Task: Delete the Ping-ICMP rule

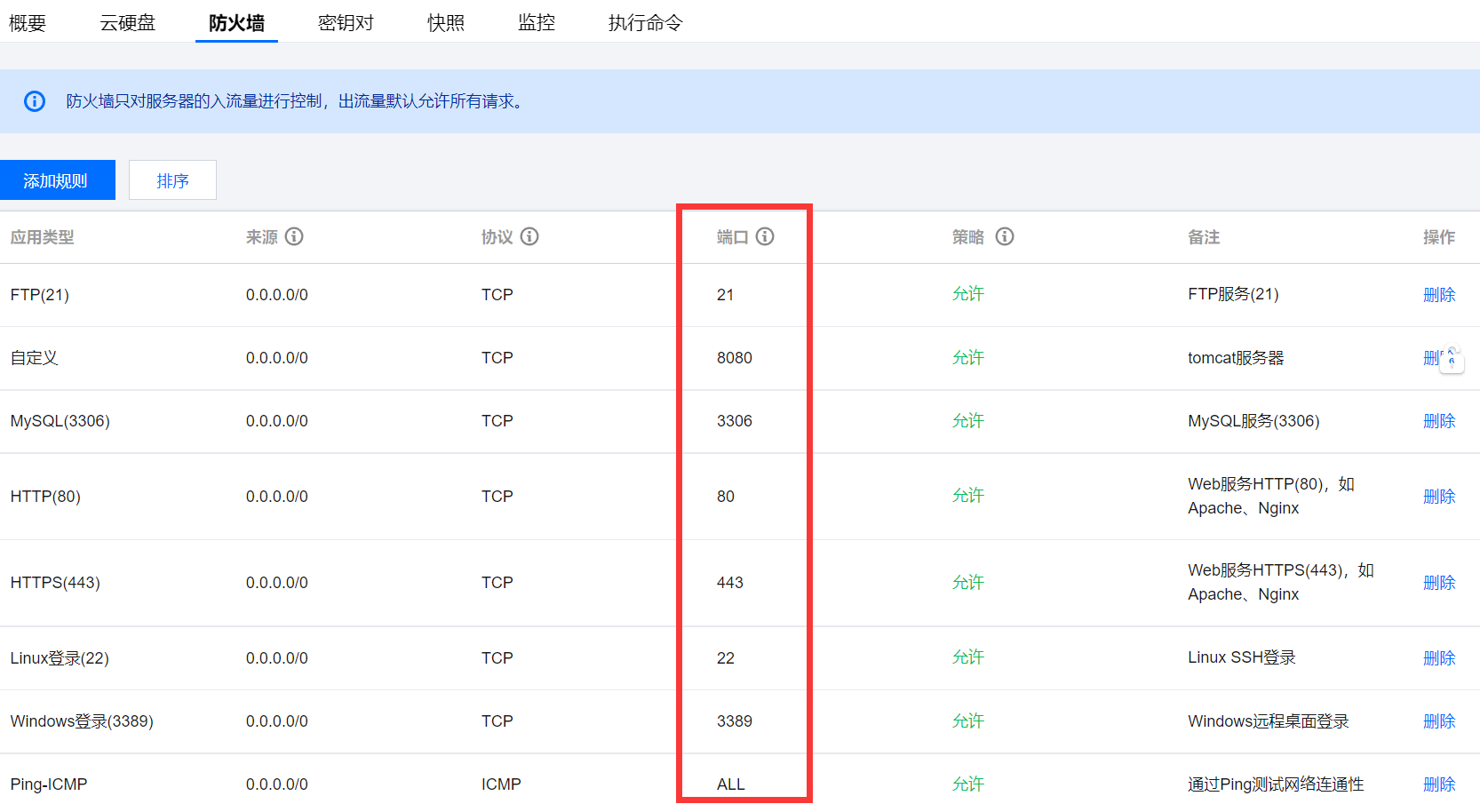Action: (x=1439, y=784)
